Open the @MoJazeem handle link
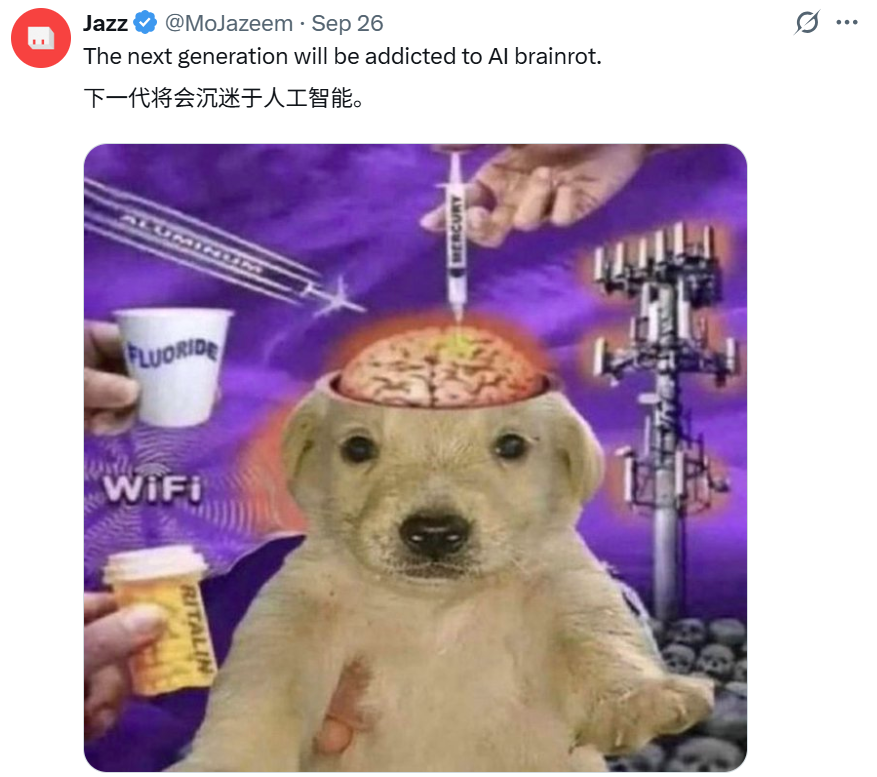 point(229,23)
